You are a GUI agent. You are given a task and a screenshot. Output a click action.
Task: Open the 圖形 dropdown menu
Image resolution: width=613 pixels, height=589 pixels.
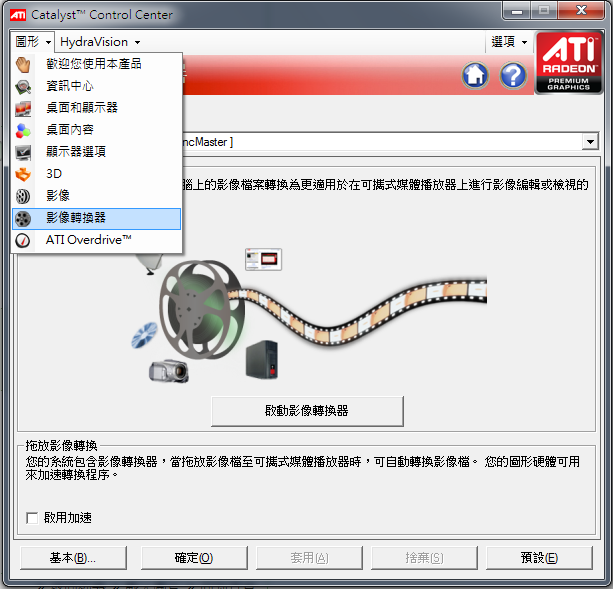point(32,41)
